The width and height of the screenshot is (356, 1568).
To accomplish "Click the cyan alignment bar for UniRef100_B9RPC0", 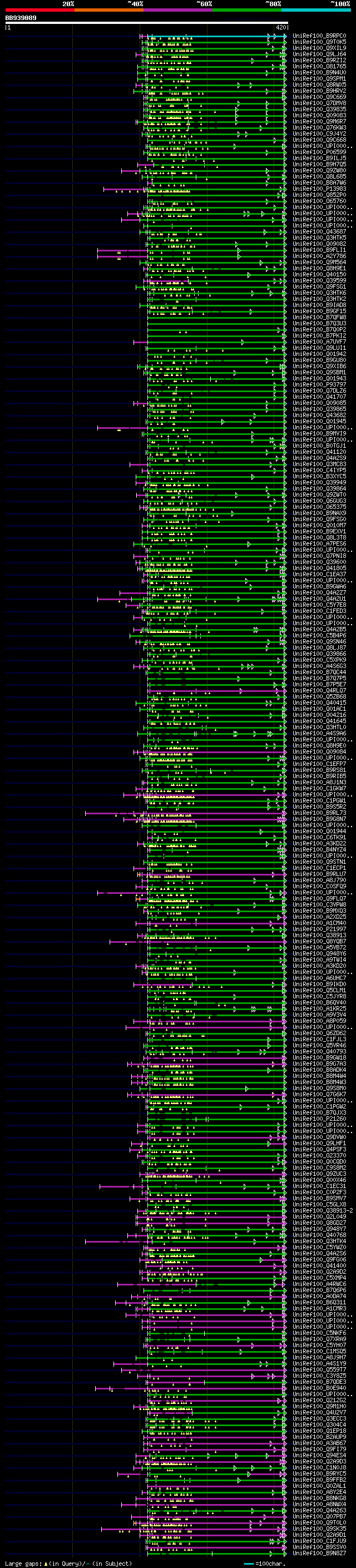I will [x=216, y=37].
